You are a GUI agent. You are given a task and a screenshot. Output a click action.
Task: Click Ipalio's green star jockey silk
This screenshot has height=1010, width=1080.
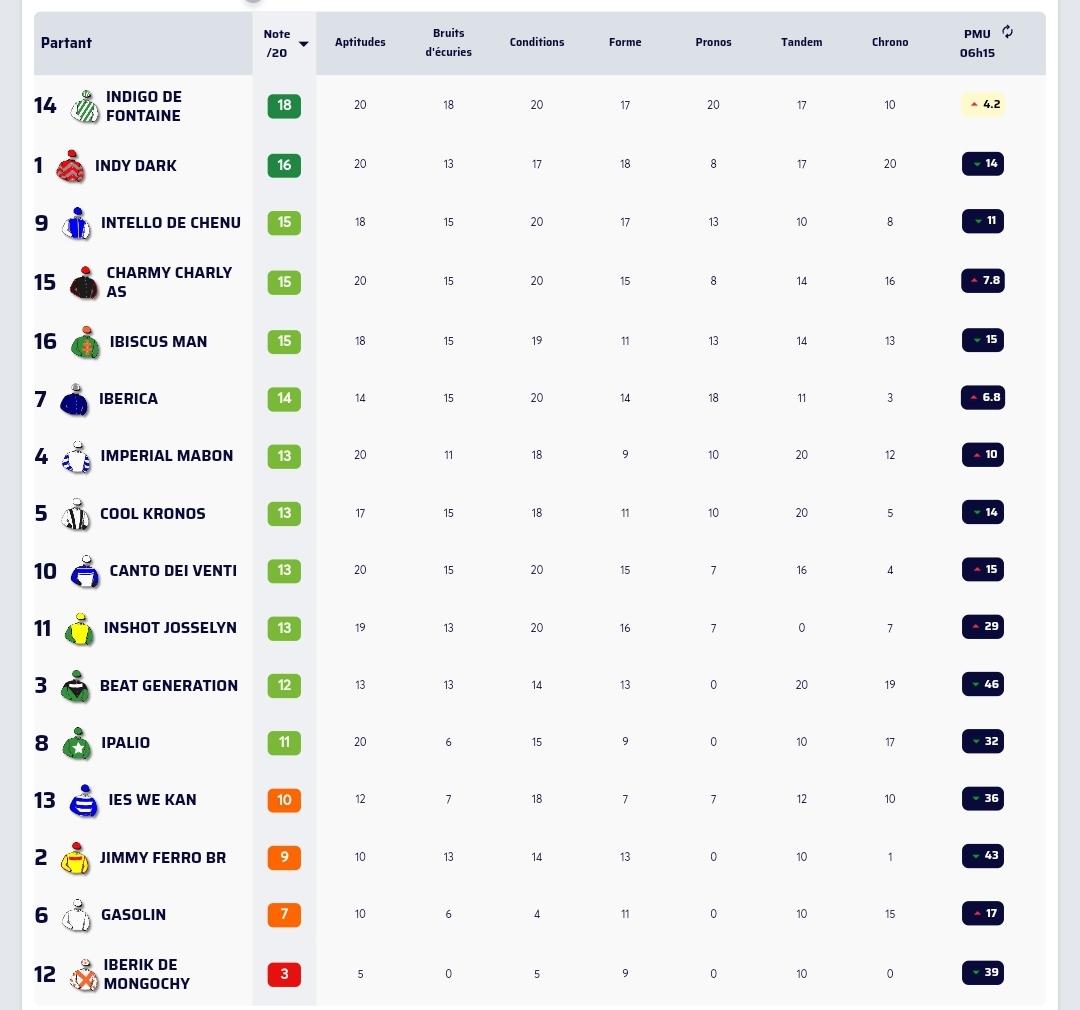point(77,743)
